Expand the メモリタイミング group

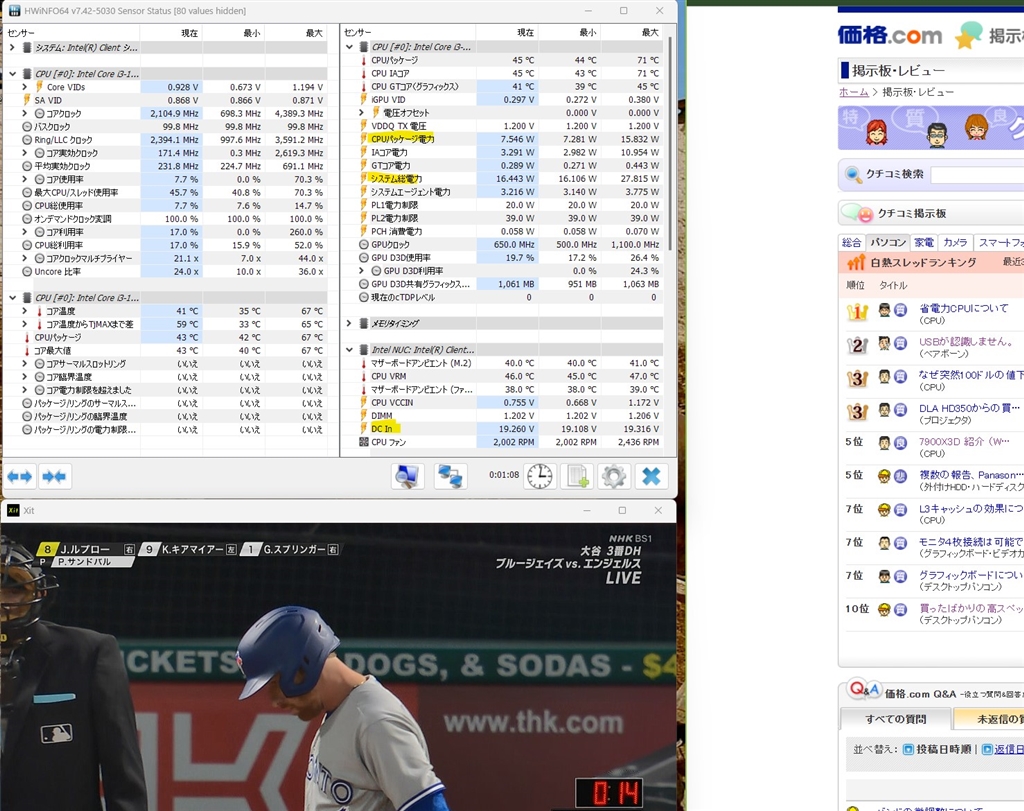349,323
